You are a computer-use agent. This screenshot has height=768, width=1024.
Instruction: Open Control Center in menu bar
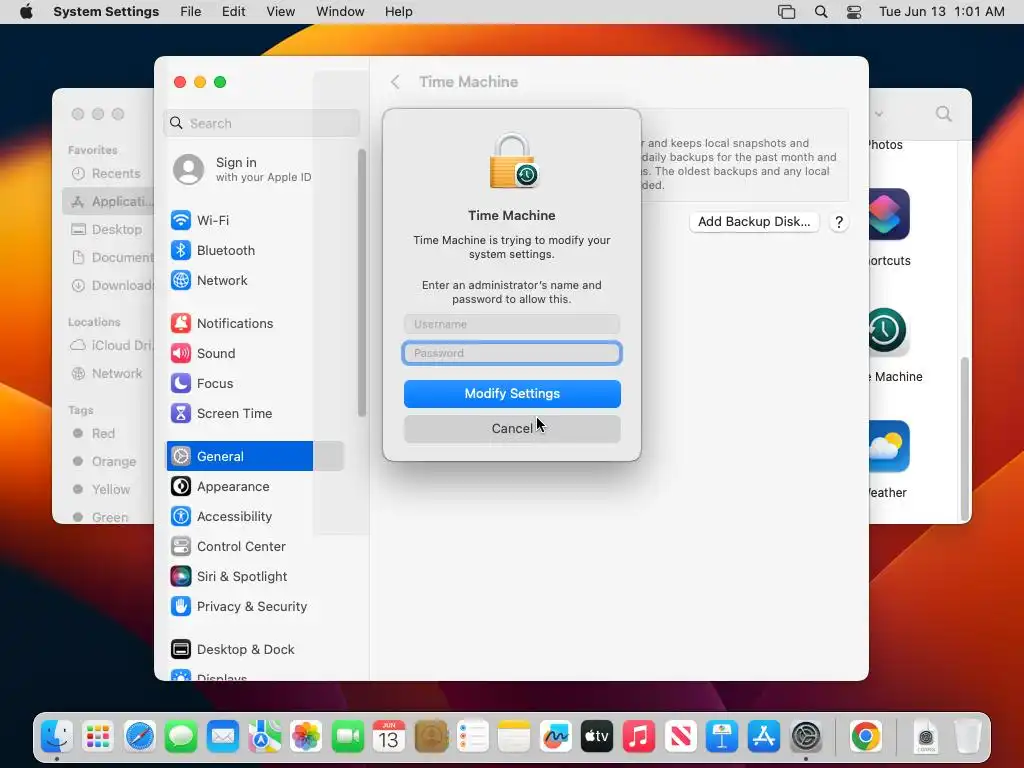coord(854,12)
